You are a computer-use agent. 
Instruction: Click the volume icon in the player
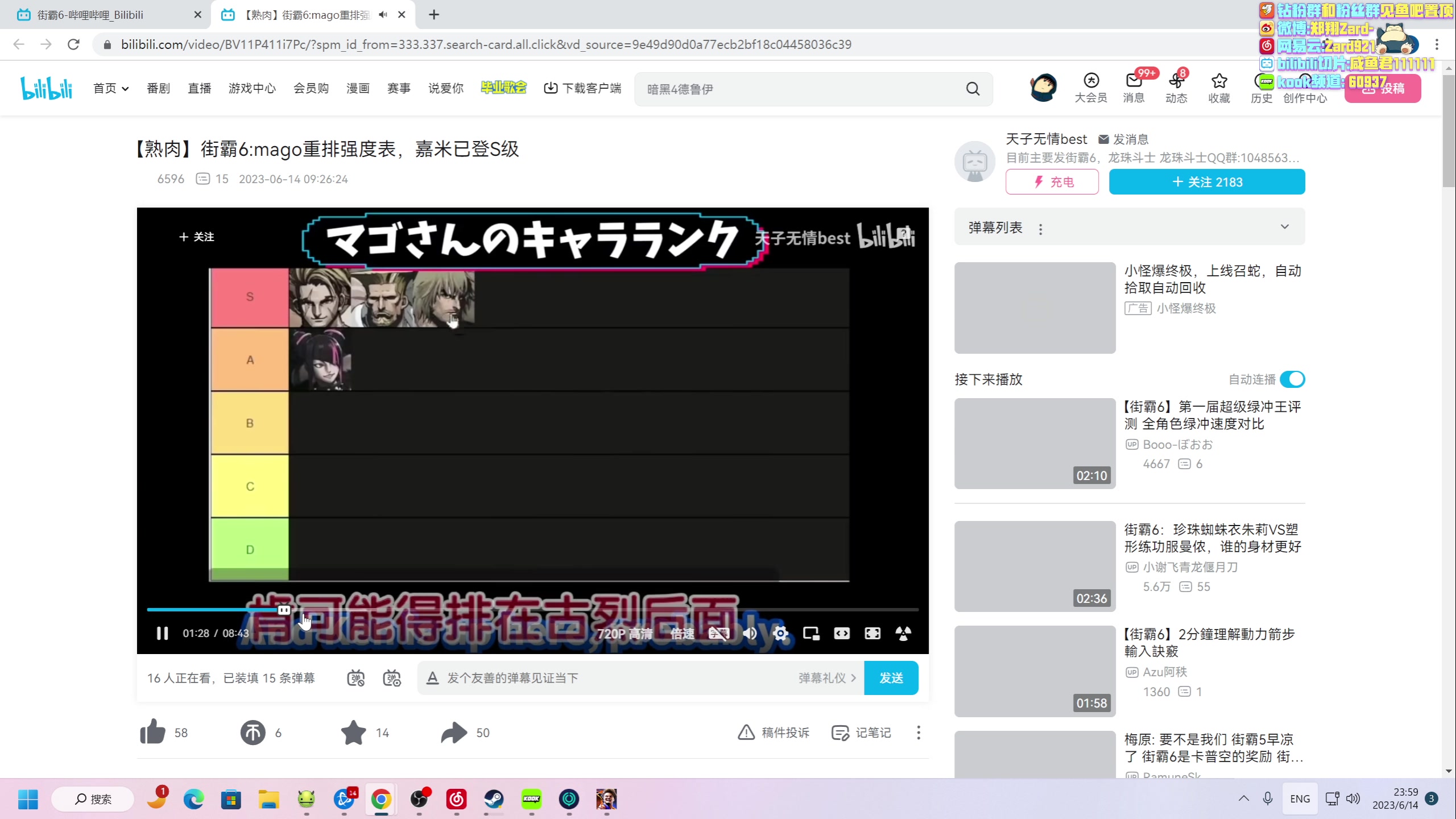pyautogui.click(x=750, y=633)
